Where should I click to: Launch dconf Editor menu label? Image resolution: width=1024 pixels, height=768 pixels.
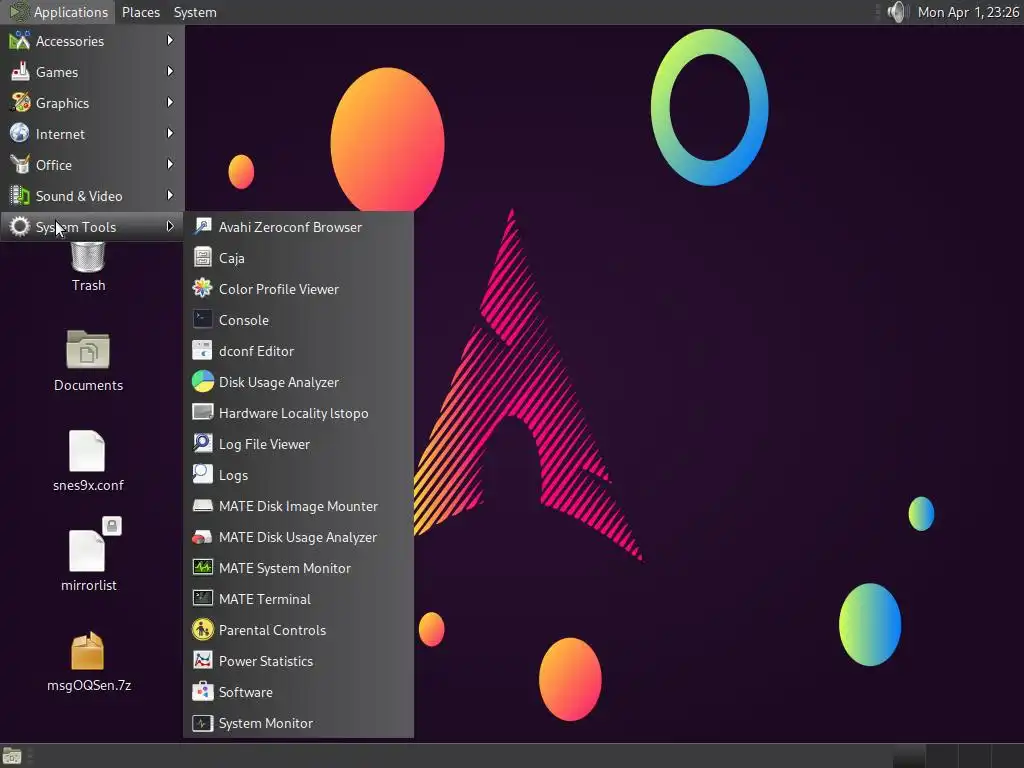tap(256, 351)
